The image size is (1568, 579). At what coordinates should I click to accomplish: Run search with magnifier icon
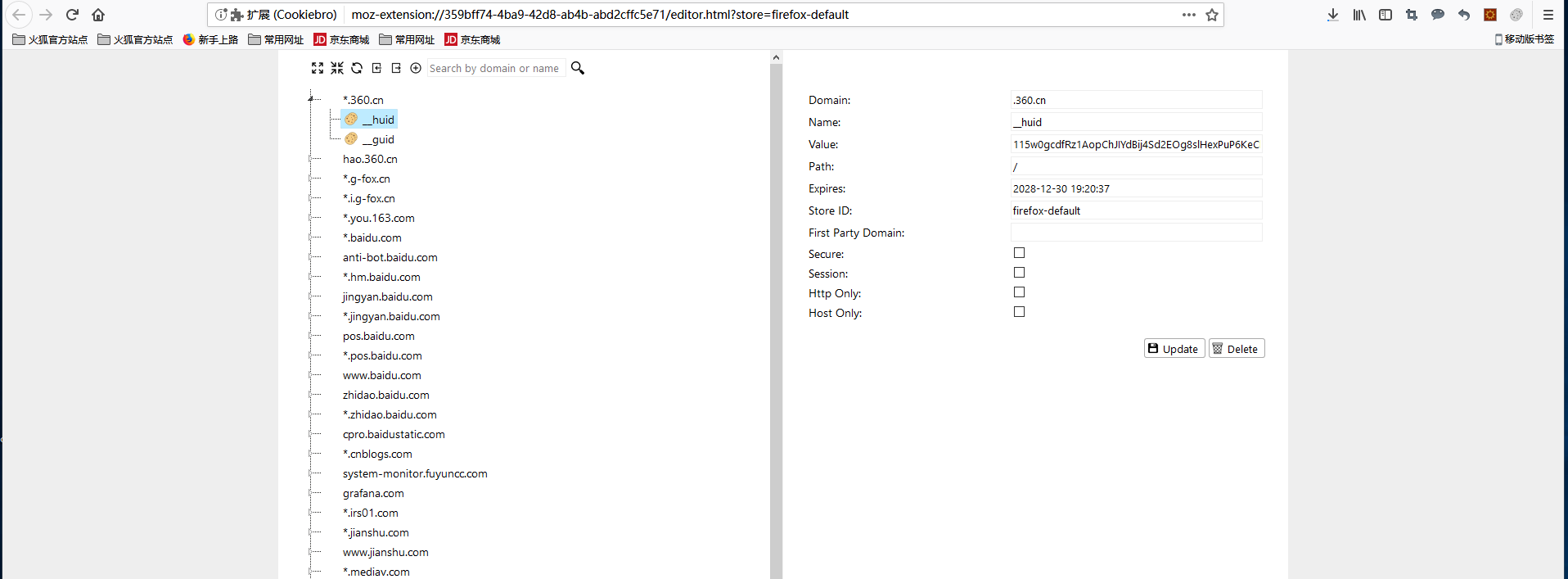tap(578, 68)
